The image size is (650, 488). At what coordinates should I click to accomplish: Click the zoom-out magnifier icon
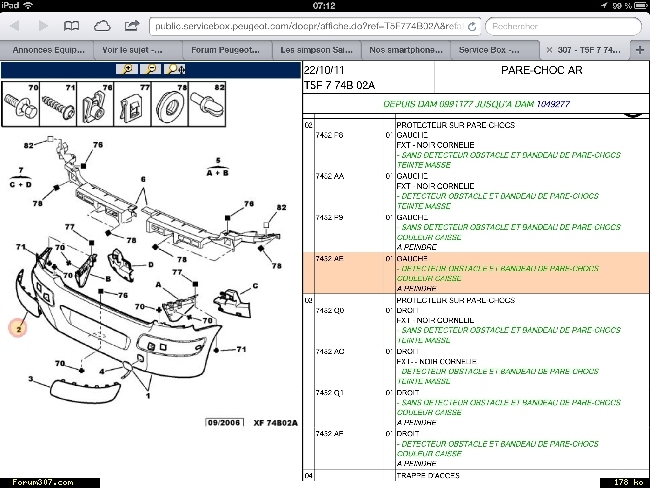pos(151,69)
